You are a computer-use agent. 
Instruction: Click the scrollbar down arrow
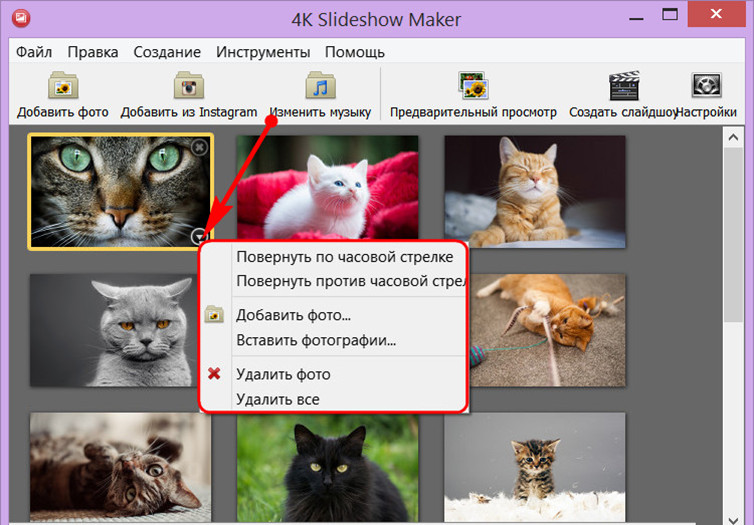point(733,519)
